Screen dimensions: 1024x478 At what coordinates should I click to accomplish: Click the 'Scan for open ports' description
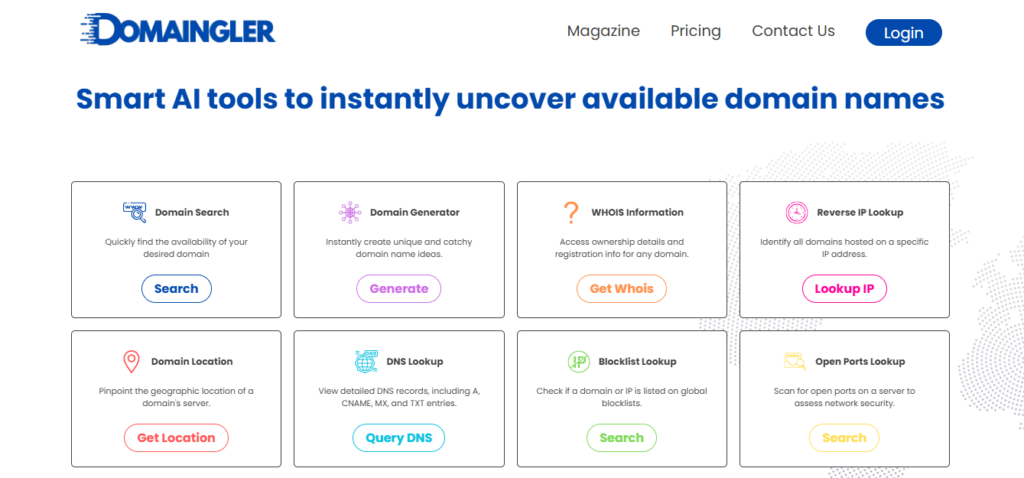pos(844,397)
